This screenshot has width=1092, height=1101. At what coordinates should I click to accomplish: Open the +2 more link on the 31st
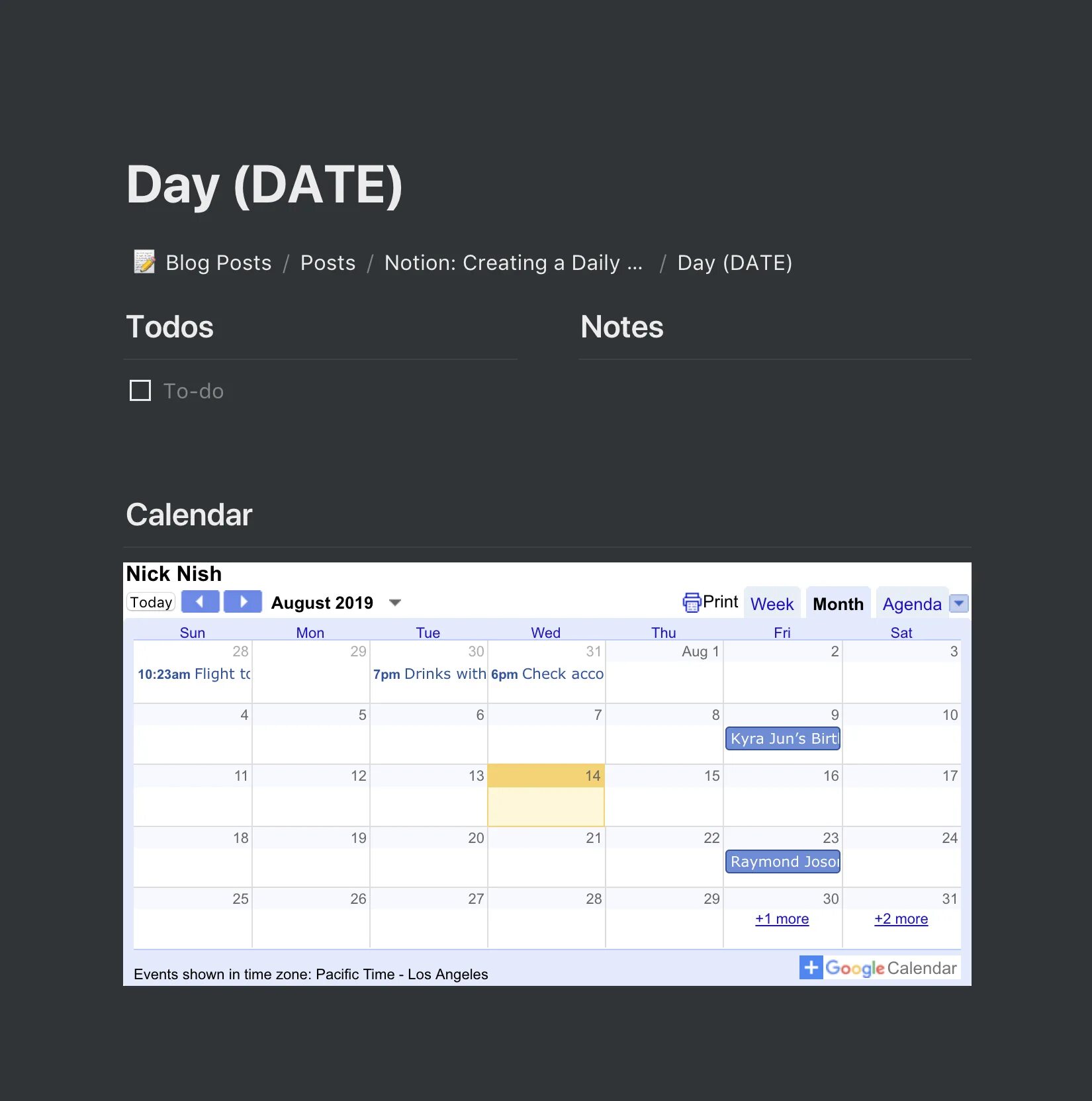pos(901,919)
